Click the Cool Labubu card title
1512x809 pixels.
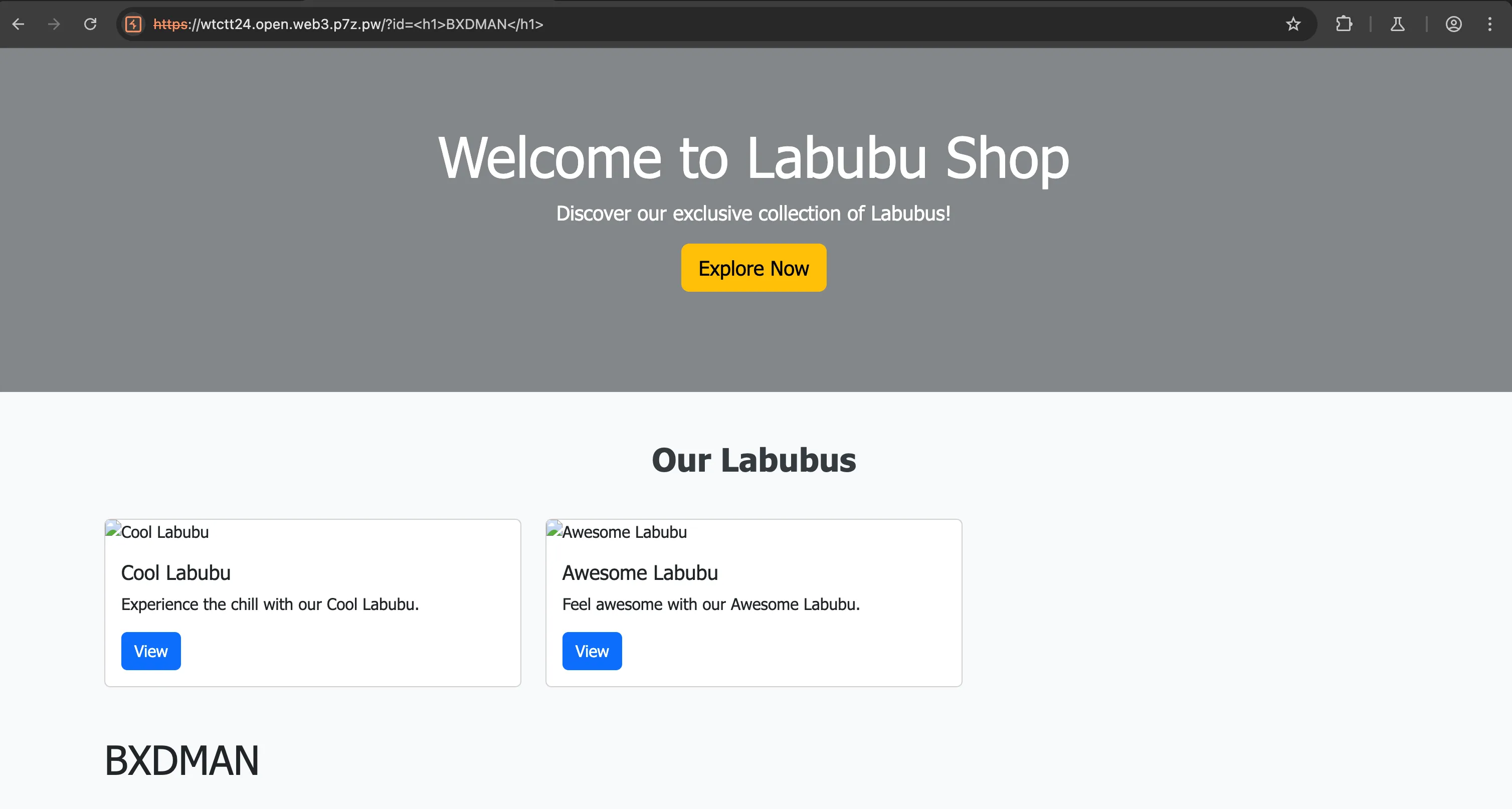[x=175, y=572]
